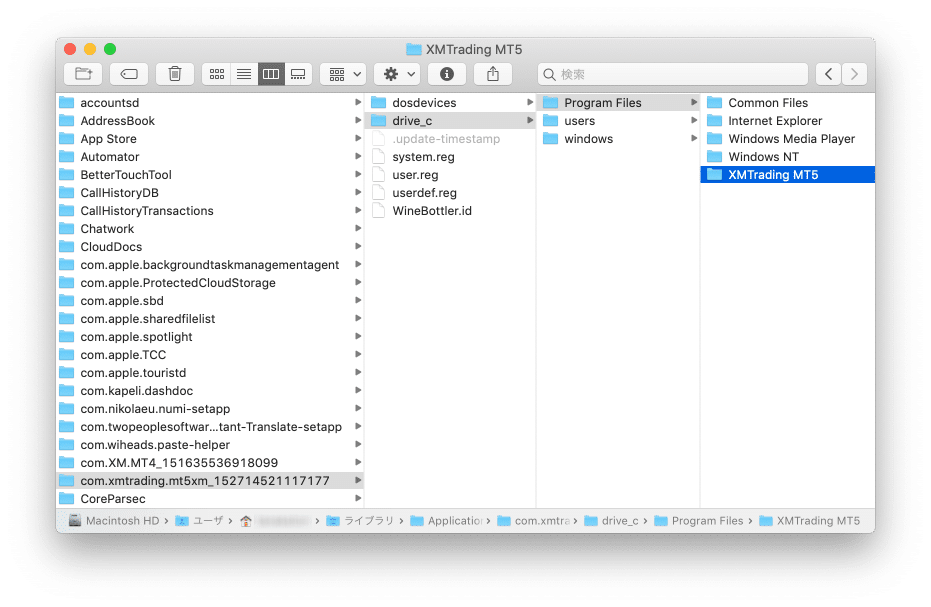This screenshot has width=931, height=607.
Task: Go forward with the right chevron
Action: (854, 74)
